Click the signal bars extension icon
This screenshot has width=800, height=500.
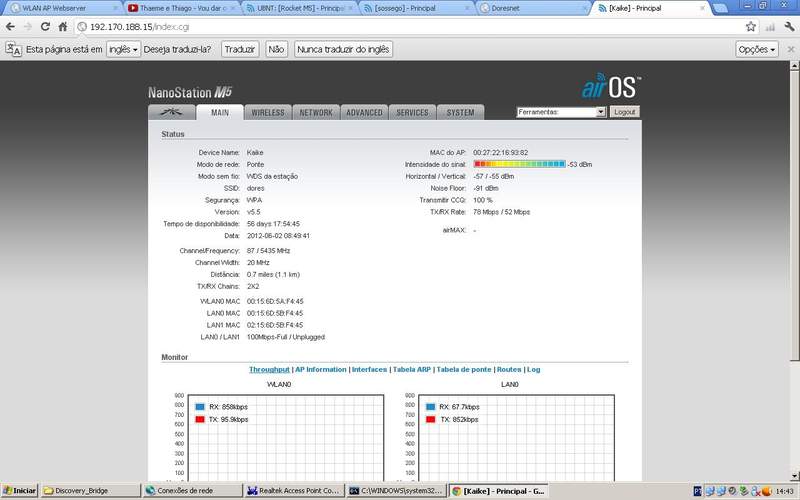770,27
